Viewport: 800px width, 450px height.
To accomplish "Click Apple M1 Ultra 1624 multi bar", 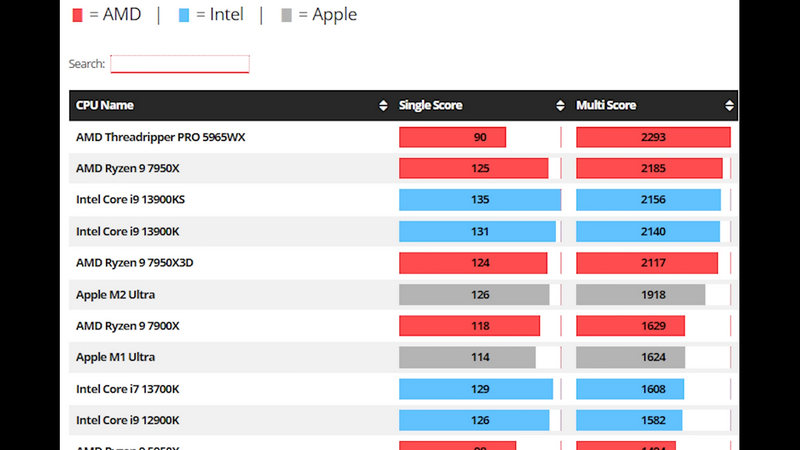I will (x=631, y=357).
